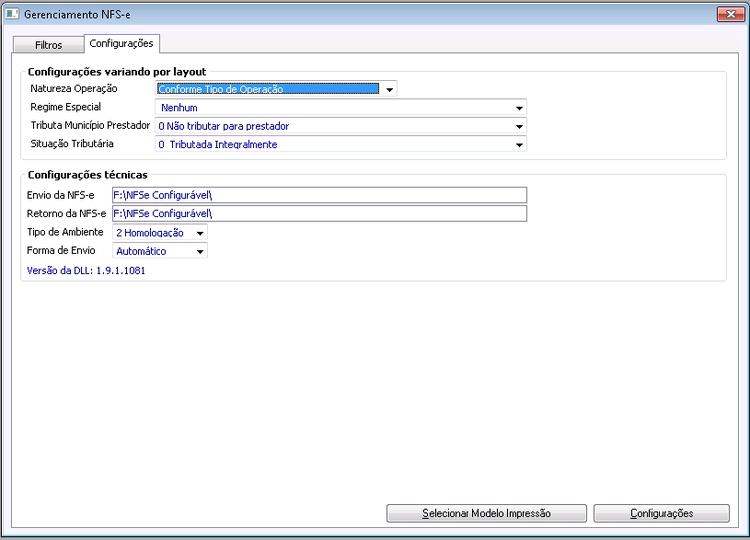Click the Configurações button at bottom
The height and width of the screenshot is (540, 750).
click(x=661, y=513)
